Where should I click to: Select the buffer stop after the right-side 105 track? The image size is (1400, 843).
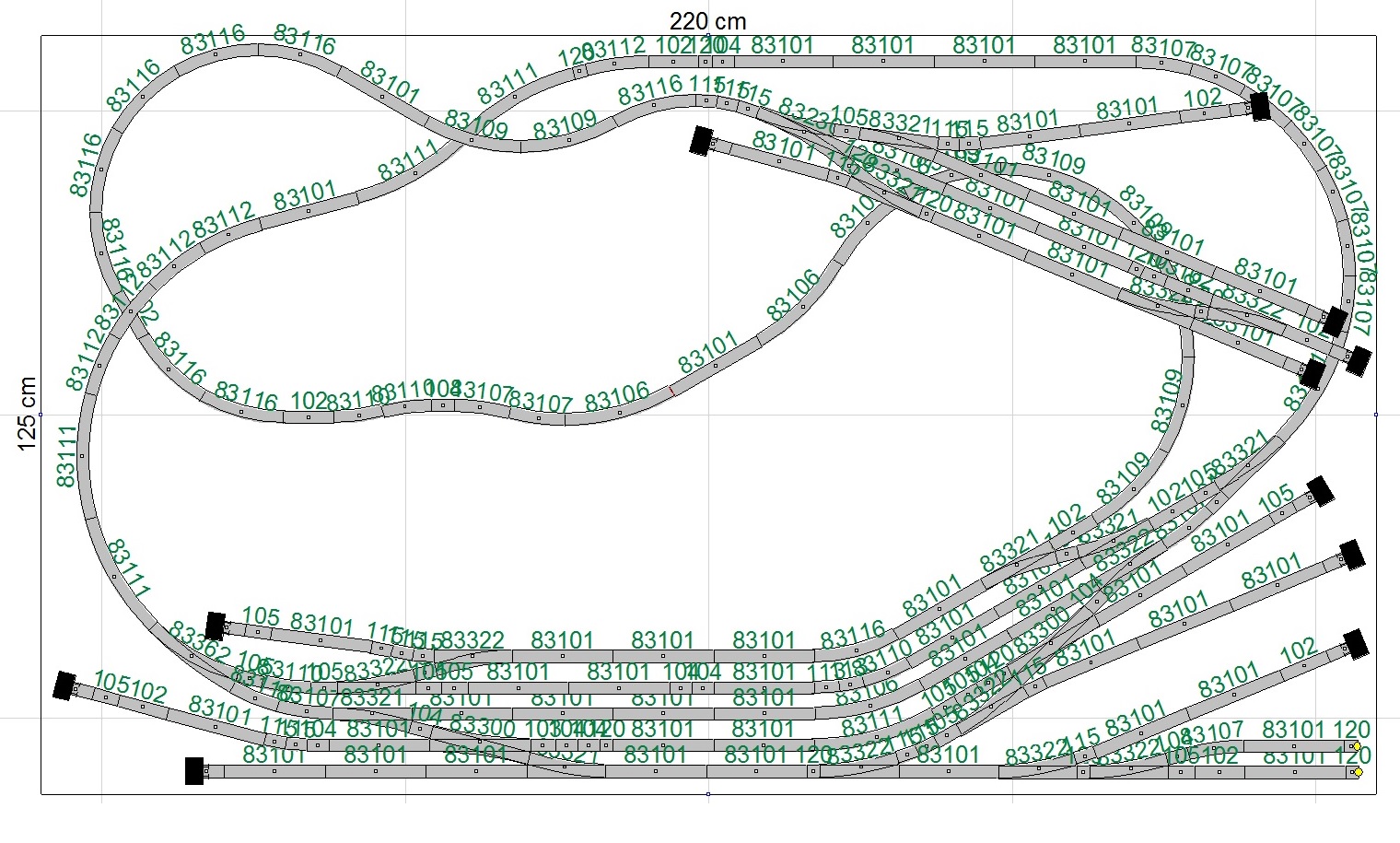click(1321, 491)
